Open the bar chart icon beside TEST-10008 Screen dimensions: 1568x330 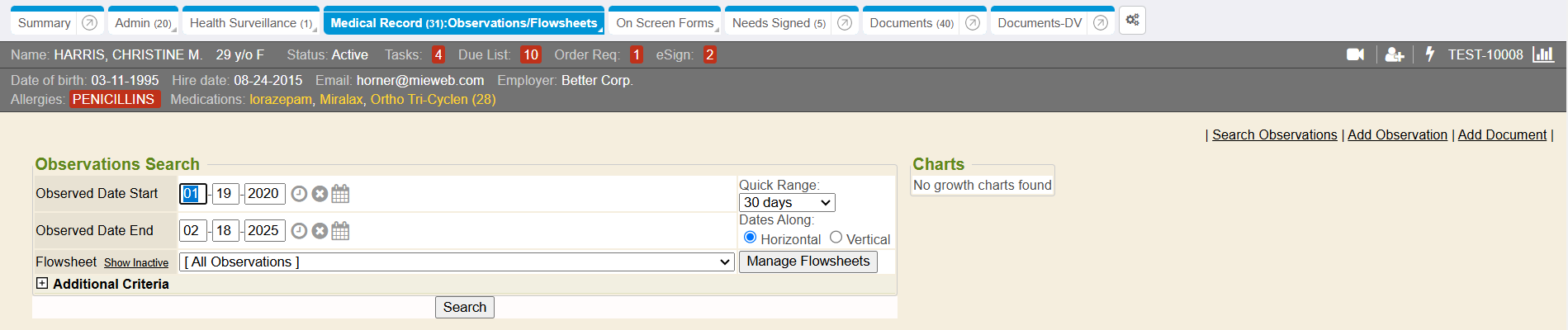click(1542, 54)
